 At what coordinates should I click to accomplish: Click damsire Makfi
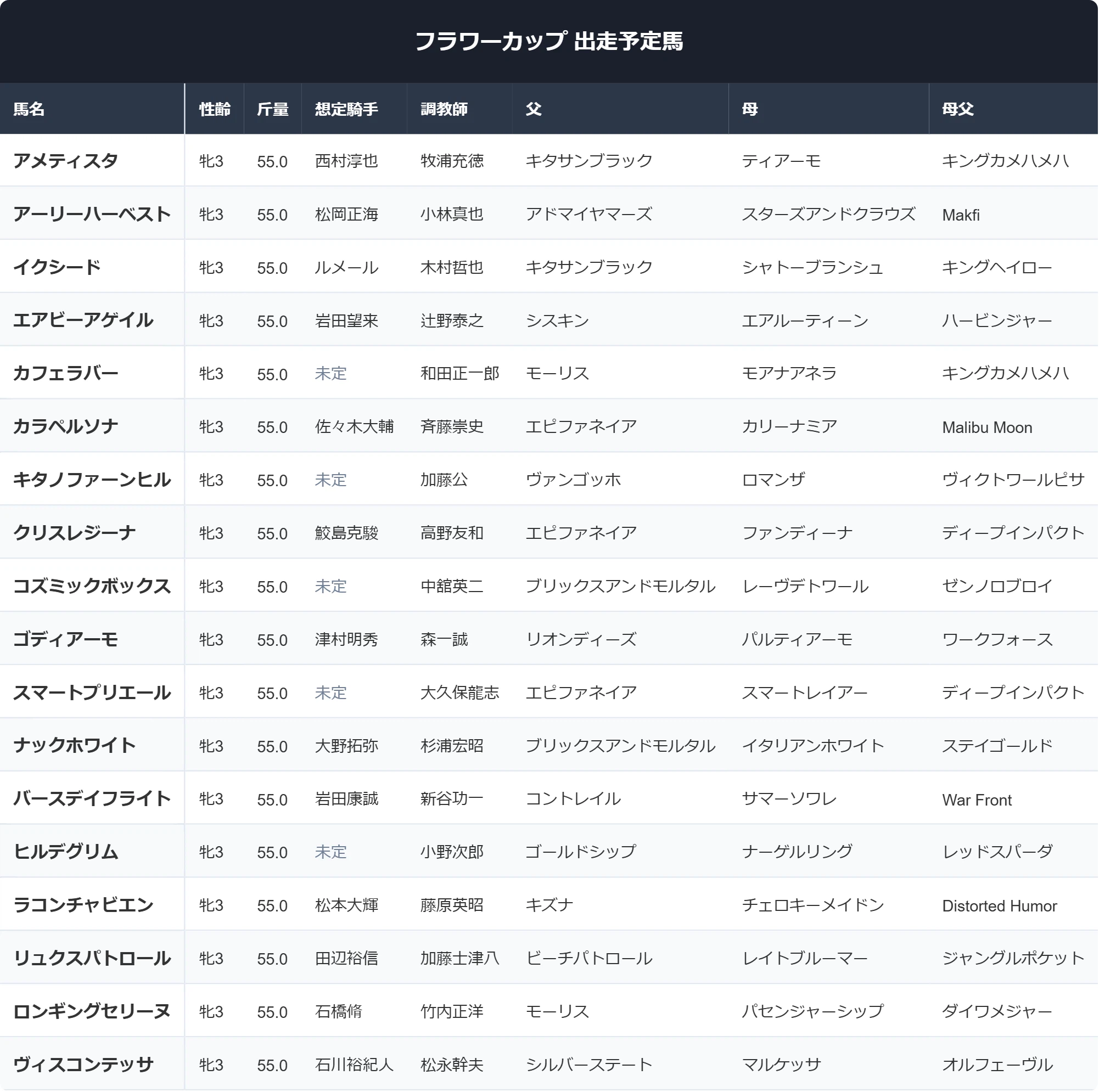[961, 215]
